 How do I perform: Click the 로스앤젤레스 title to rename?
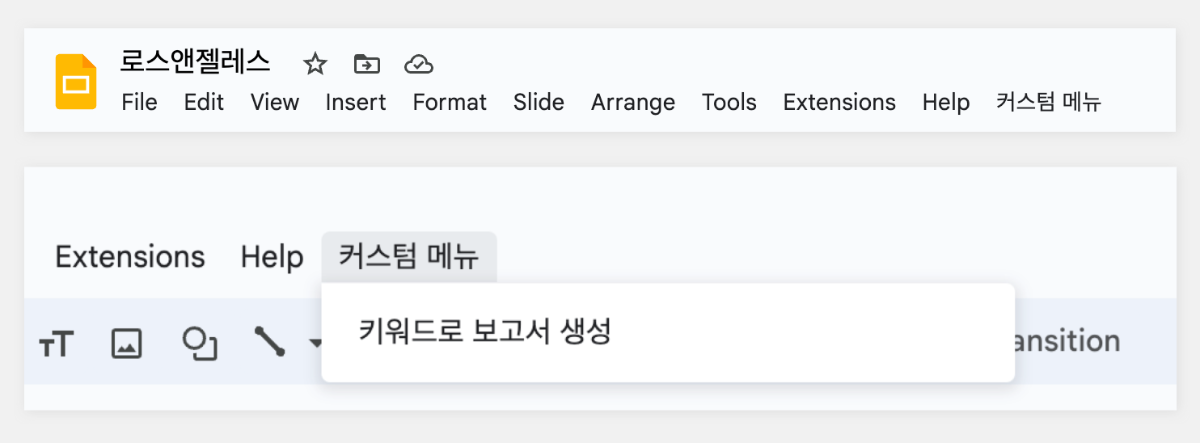click(x=195, y=62)
